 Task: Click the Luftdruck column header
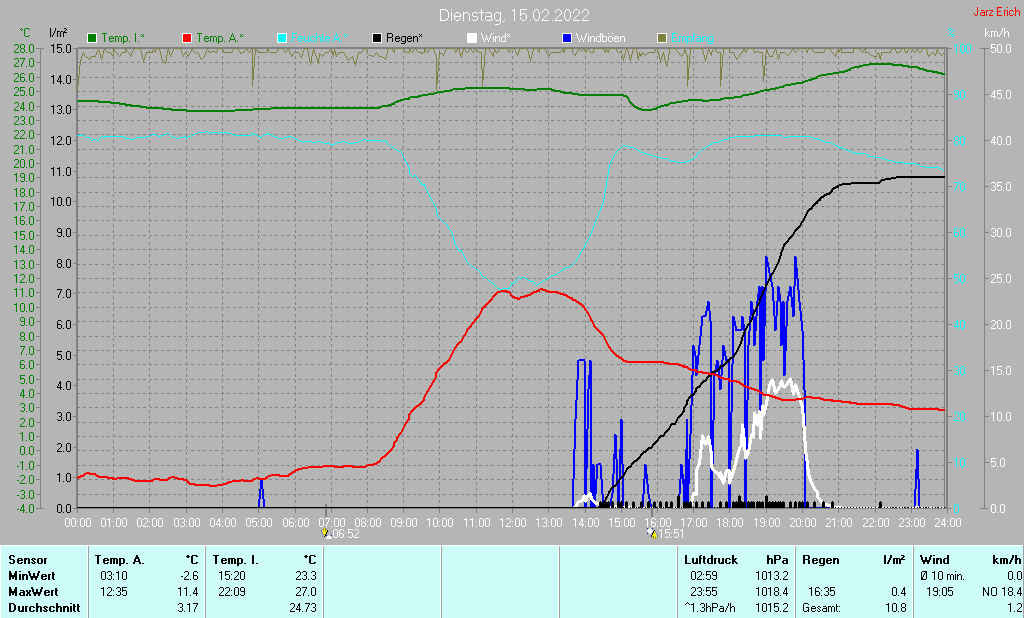tap(711, 560)
